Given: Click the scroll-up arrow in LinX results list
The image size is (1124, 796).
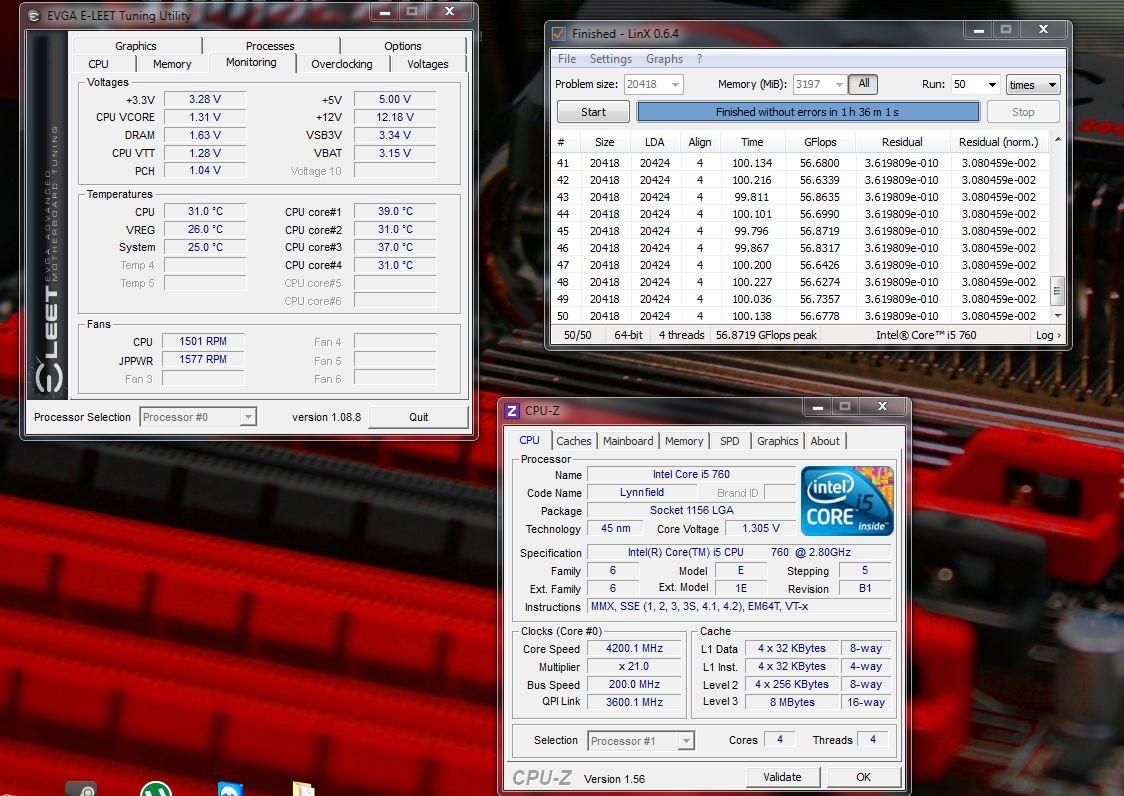Looking at the screenshot, I should 1057,139.
